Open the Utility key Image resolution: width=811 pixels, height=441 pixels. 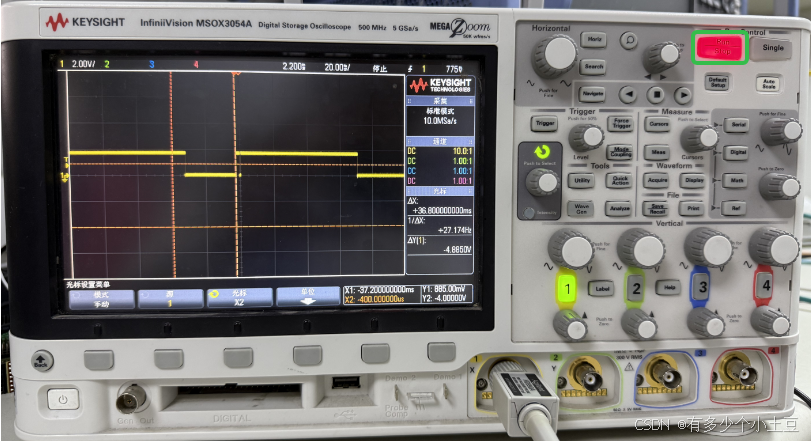(581, 180)
